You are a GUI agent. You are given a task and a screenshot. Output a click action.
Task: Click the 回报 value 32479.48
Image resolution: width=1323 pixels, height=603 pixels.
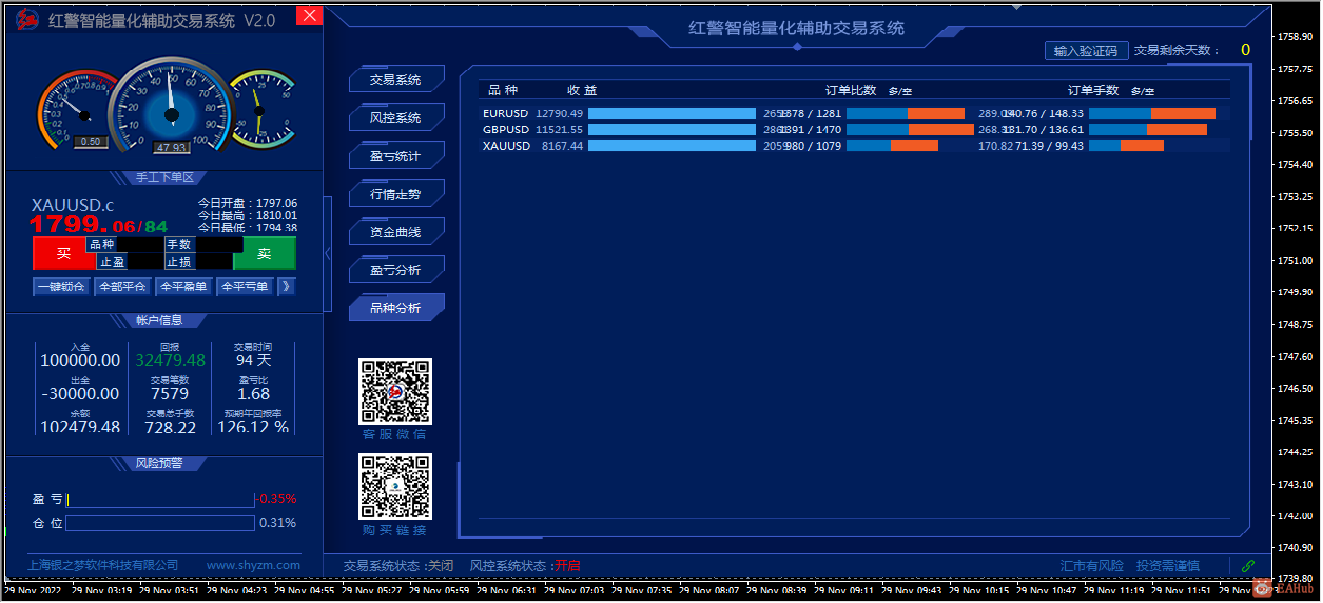pos(171,361)
